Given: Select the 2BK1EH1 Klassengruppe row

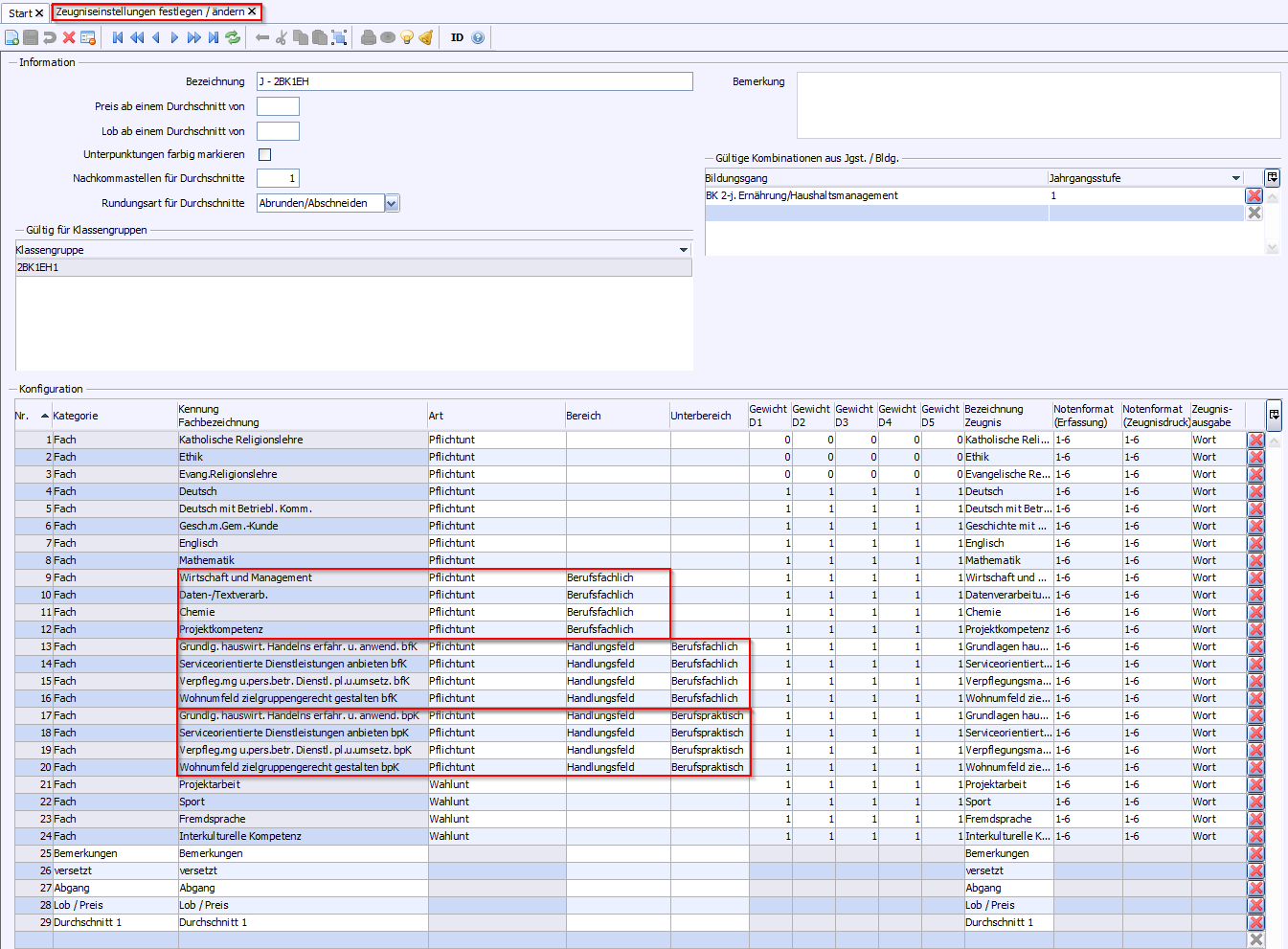Looking at the screenshot, I should [353, 267].
